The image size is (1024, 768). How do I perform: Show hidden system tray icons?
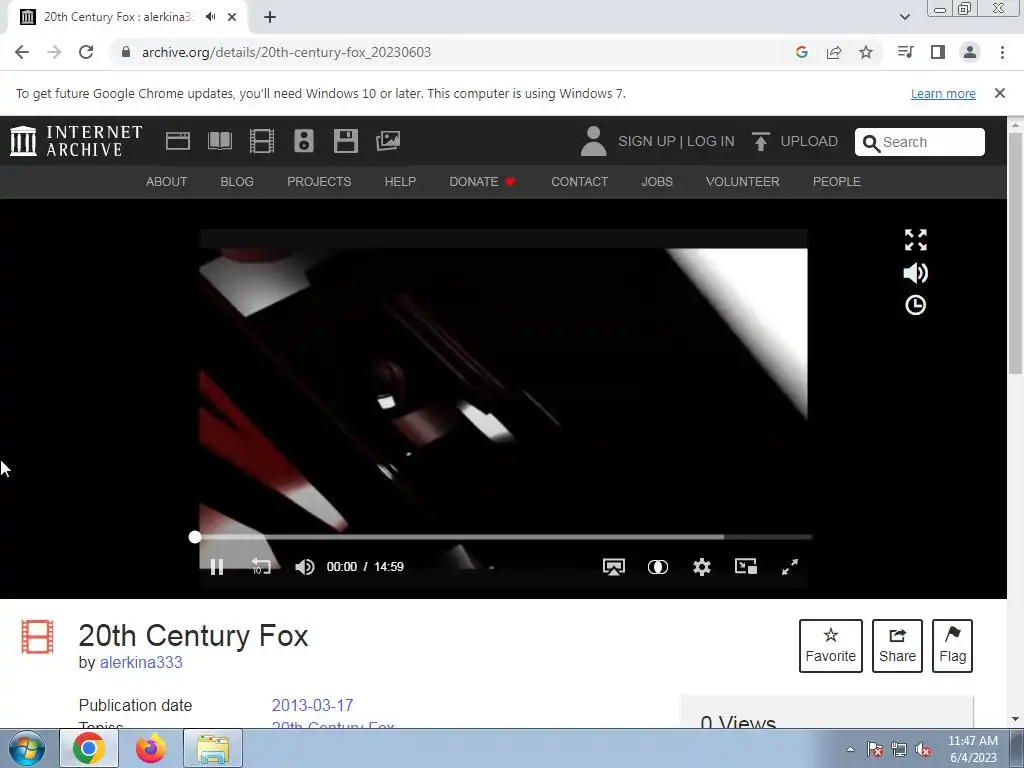850,749
